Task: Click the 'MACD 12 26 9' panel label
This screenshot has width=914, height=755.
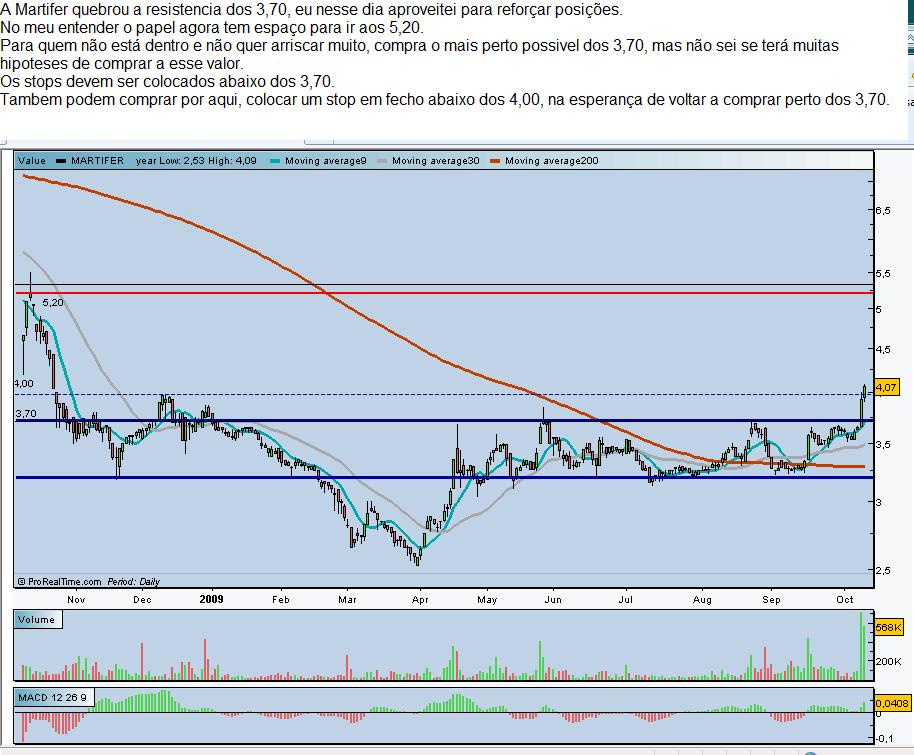Action: tap(52, 698)
